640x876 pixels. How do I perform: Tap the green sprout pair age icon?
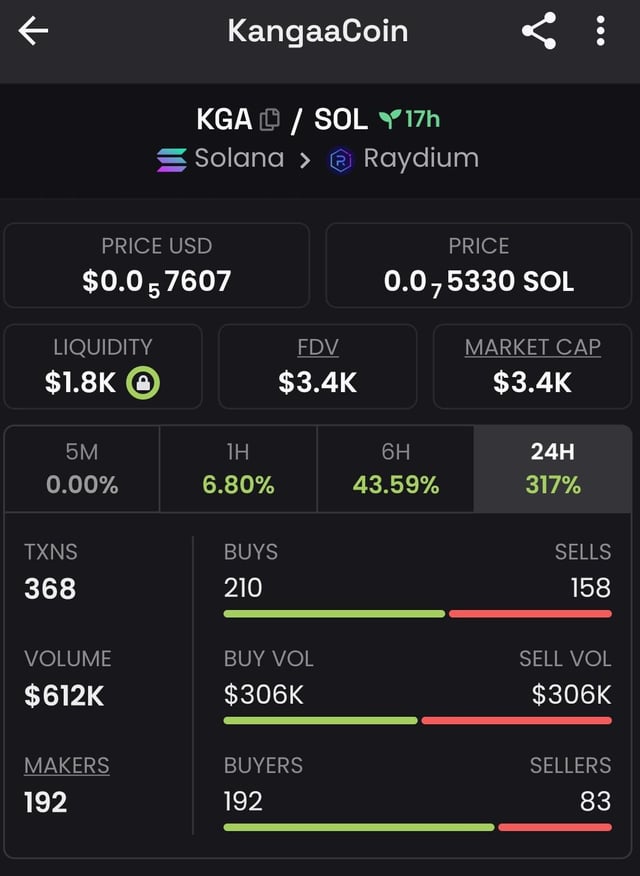tap(387, 120)
